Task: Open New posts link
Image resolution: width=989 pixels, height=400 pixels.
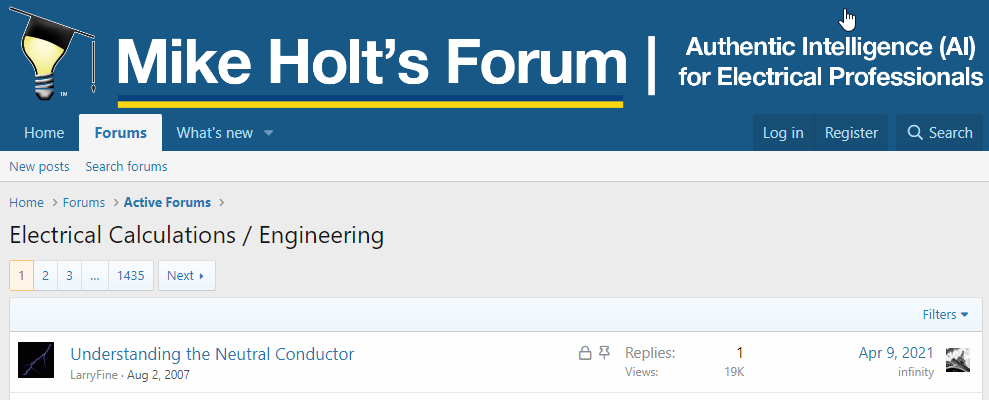Action: pyautogui.click(x=39, y=167)
